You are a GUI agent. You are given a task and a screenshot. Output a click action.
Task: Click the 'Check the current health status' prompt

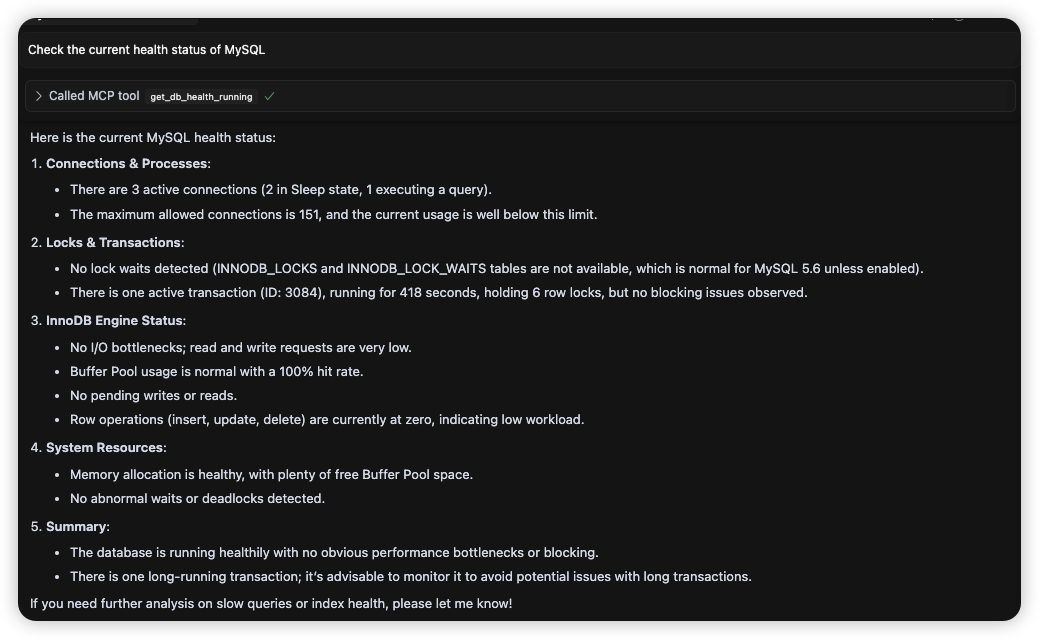[x=146, y=49]
